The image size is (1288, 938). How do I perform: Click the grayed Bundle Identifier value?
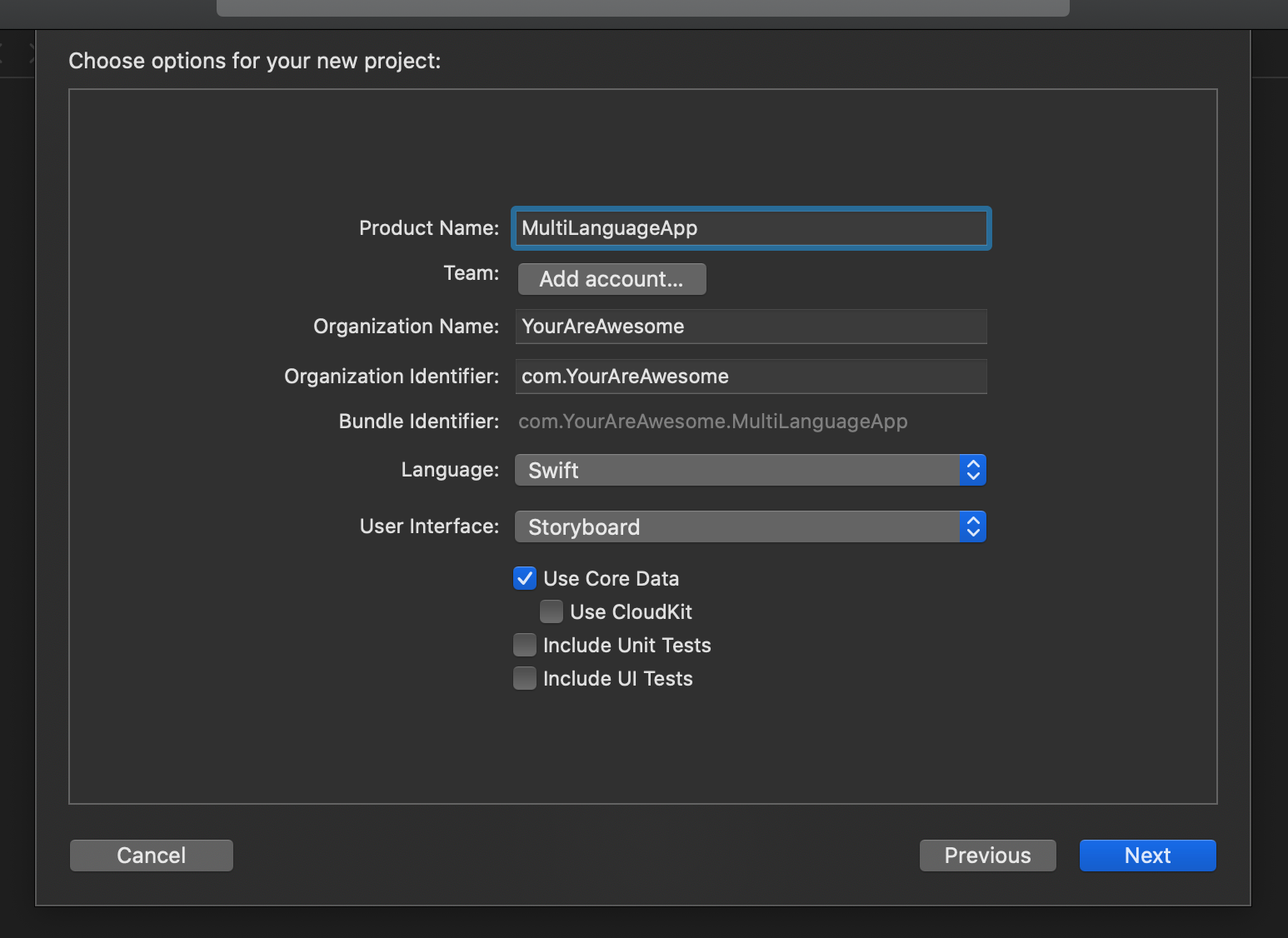pos(712,422)
